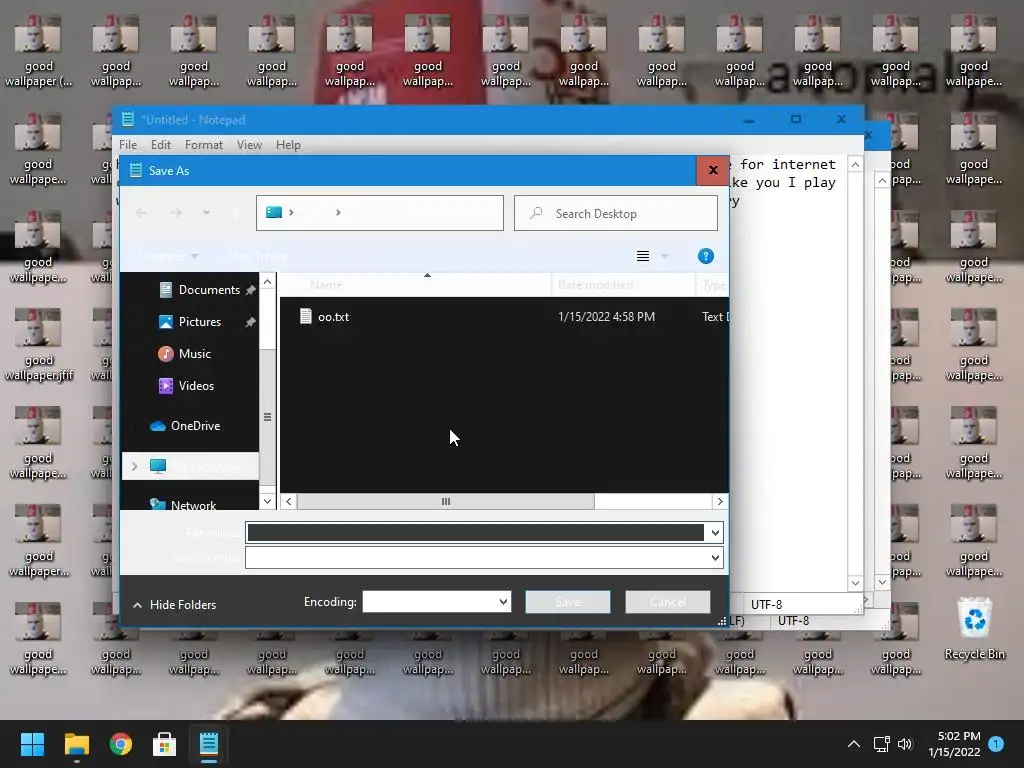Click Notepad taskbar icon
This screenshot has height=768, width=1024.
(208, 744)
